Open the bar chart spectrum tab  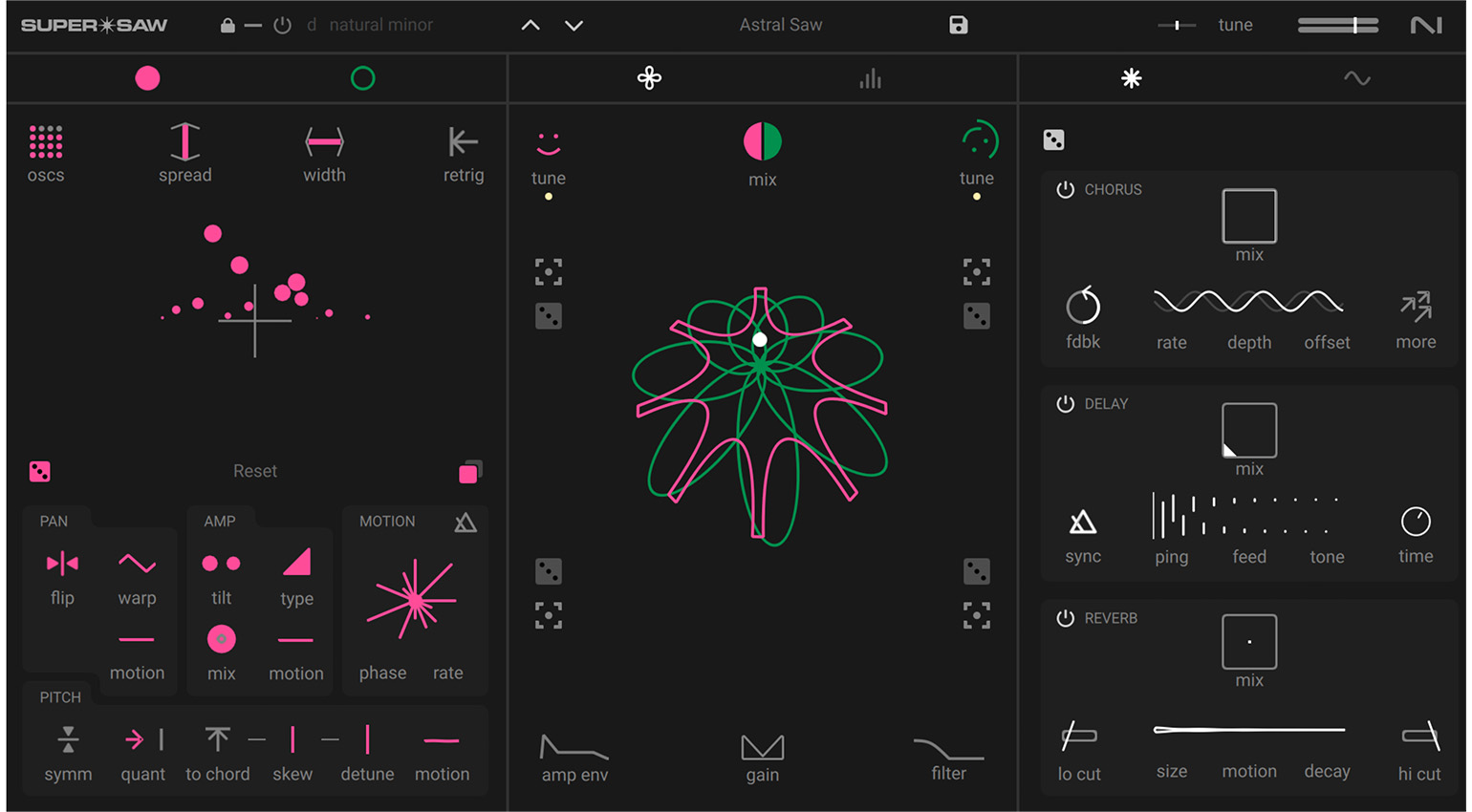[870, 78]
